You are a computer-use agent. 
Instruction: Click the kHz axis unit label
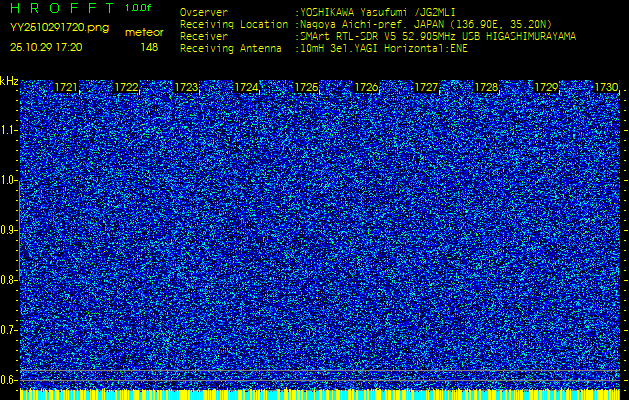click(9, 81)
